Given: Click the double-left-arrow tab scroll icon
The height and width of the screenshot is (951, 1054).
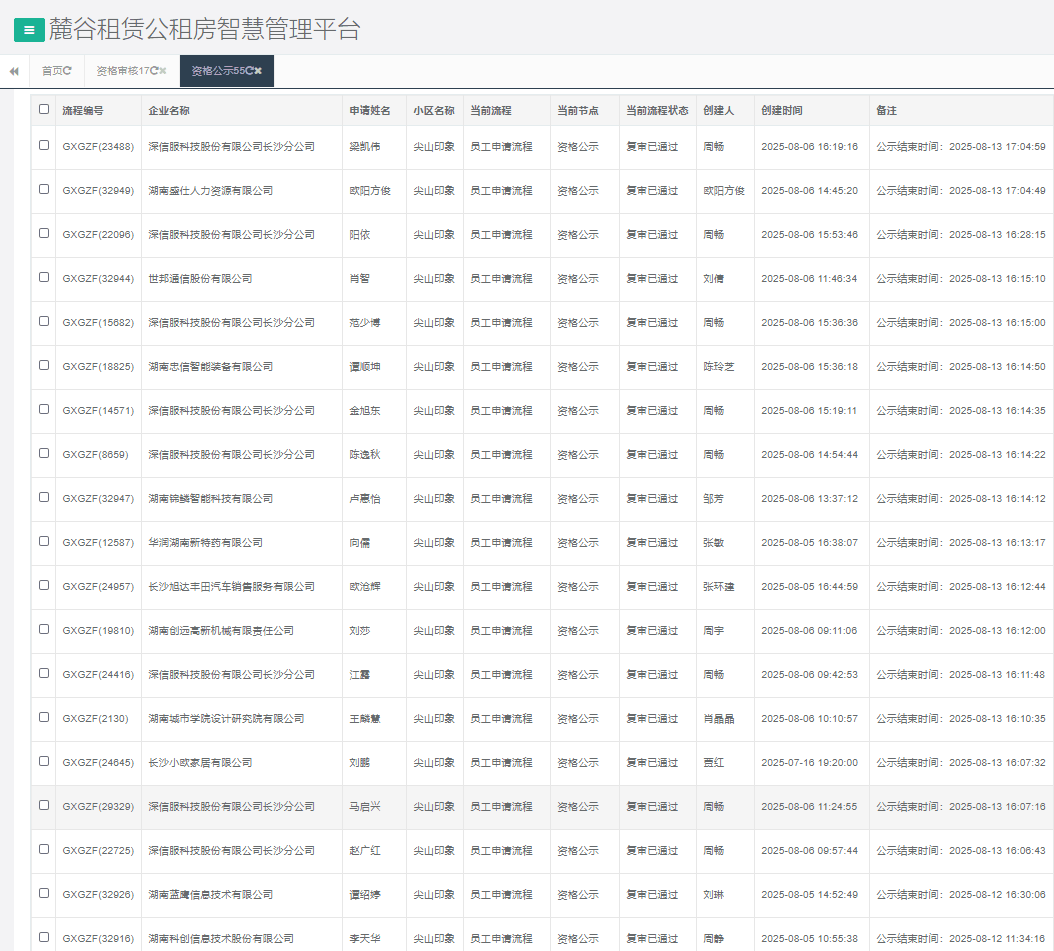Looking at the screenshot, I should click(x=14, y=71).
